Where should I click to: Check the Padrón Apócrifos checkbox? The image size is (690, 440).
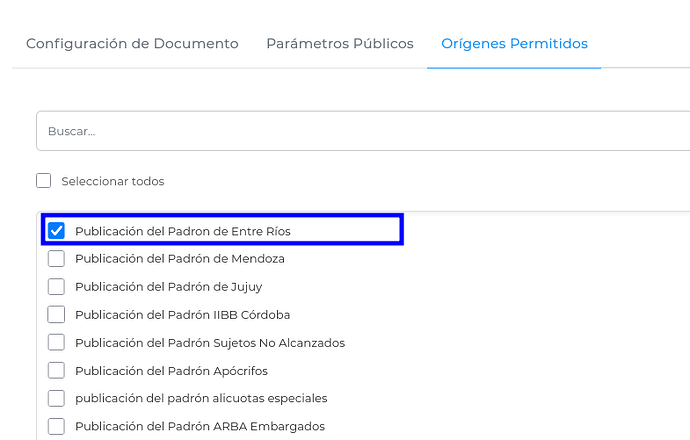(x=56, y=370)
